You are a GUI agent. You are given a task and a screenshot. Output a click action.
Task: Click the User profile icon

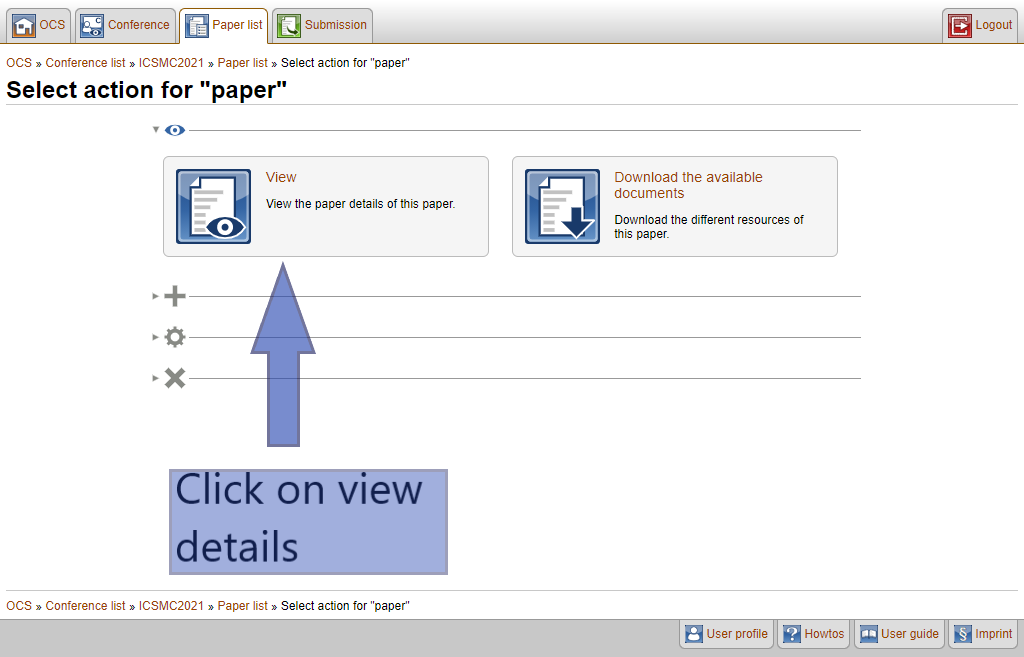click(x=693, y=634)
